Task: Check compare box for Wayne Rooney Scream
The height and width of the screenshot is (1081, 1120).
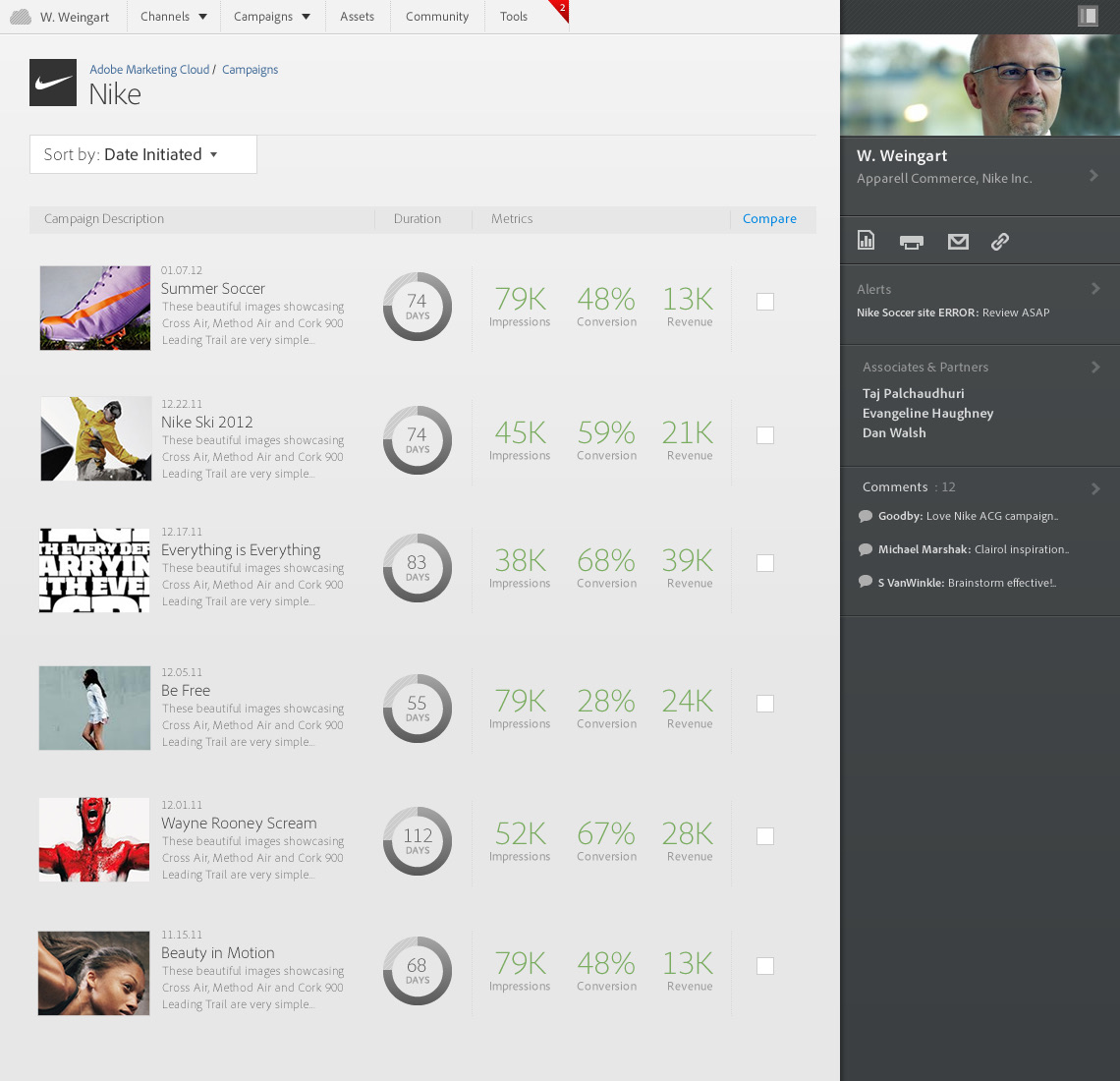Action: pyautogui.click(x=765, y=836)
